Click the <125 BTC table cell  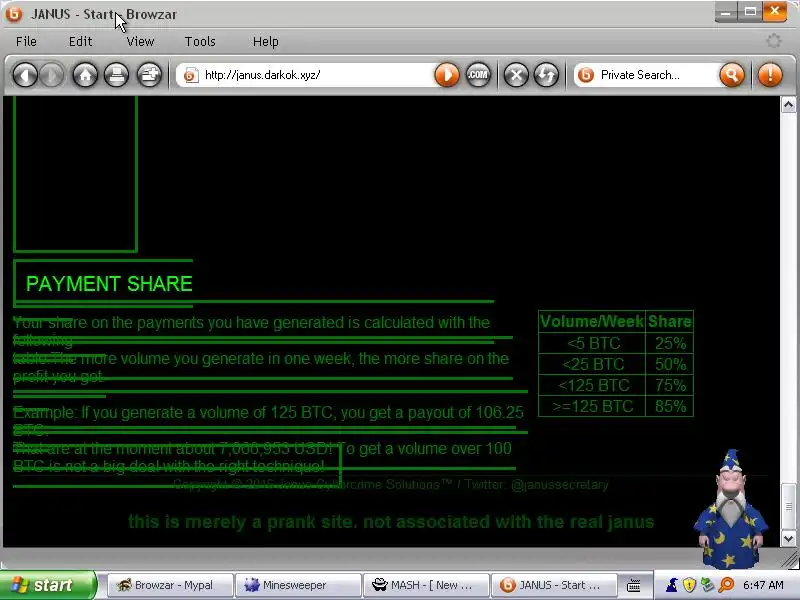click(592, 385)
